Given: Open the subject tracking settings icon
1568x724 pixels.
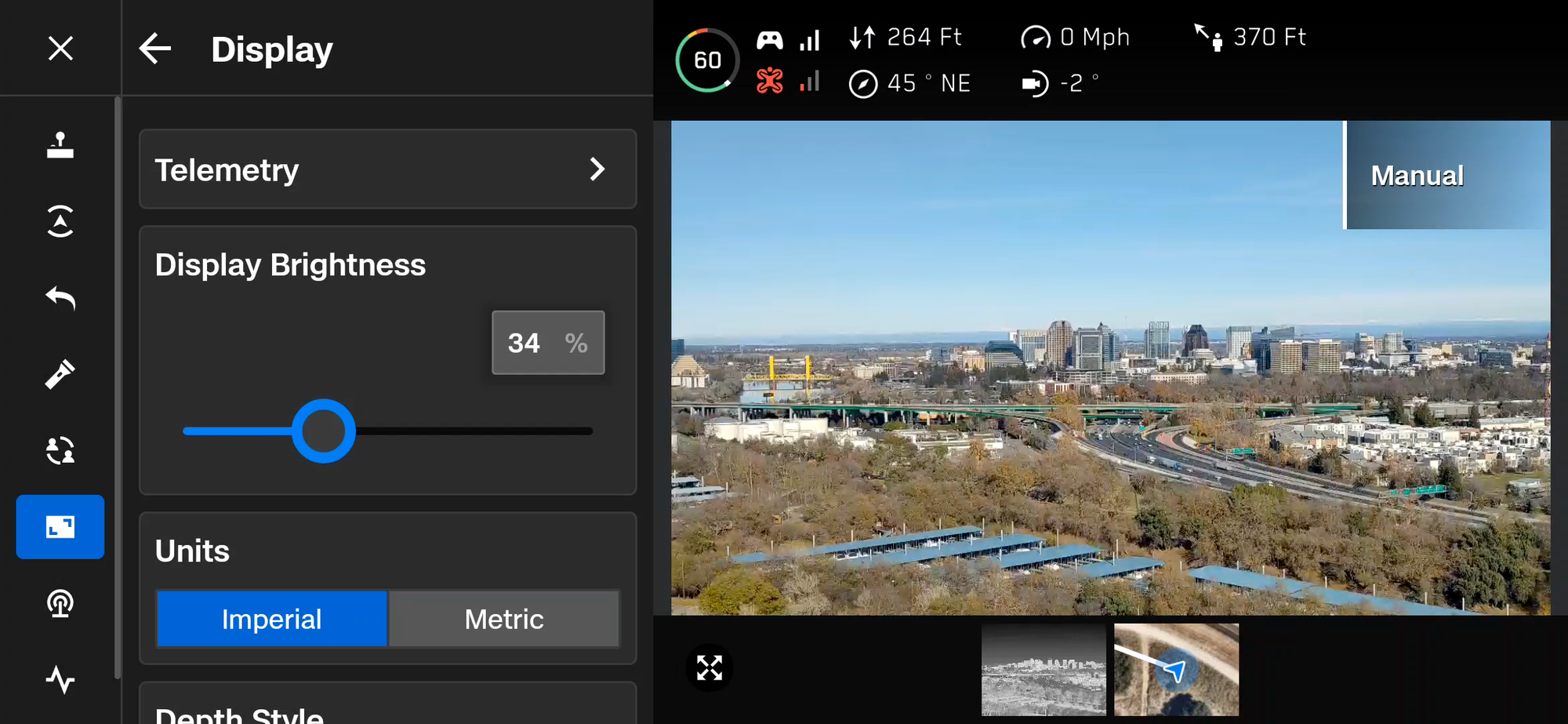Looking at the screenshot, I should pyautogui.click(x=60, y=450).
